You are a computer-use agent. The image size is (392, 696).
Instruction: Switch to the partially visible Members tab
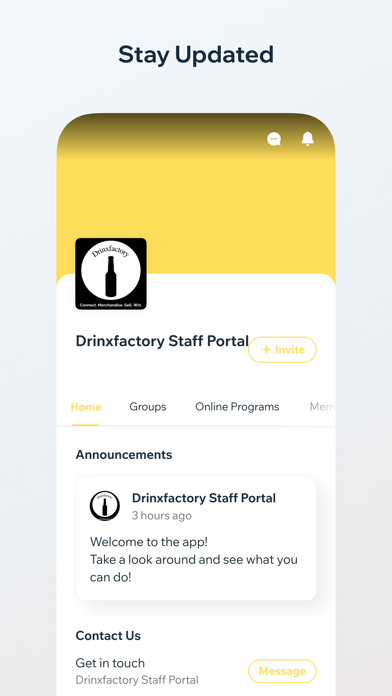(x=322, y=407)
